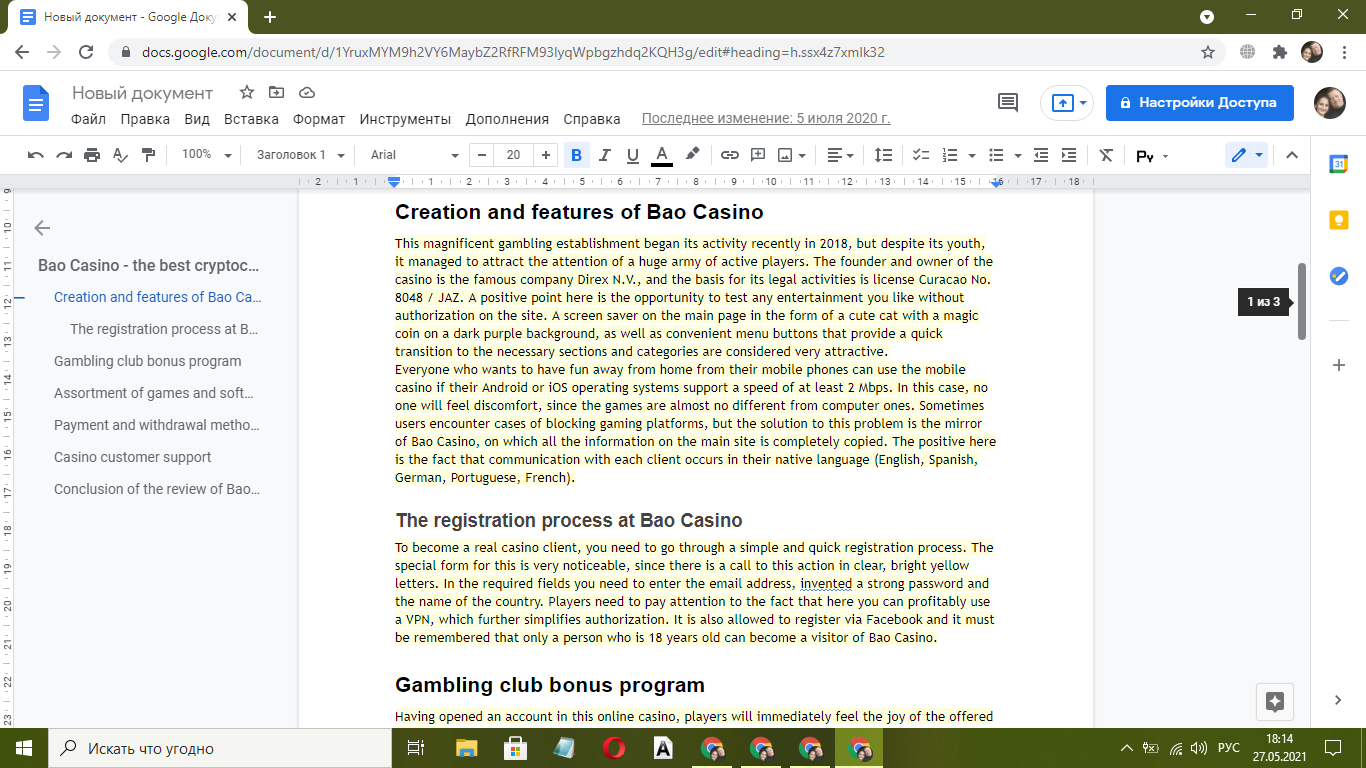Decrease the paragraph indent
1366x768 pixels.
pyautogui.click(x=1041, y=155)
